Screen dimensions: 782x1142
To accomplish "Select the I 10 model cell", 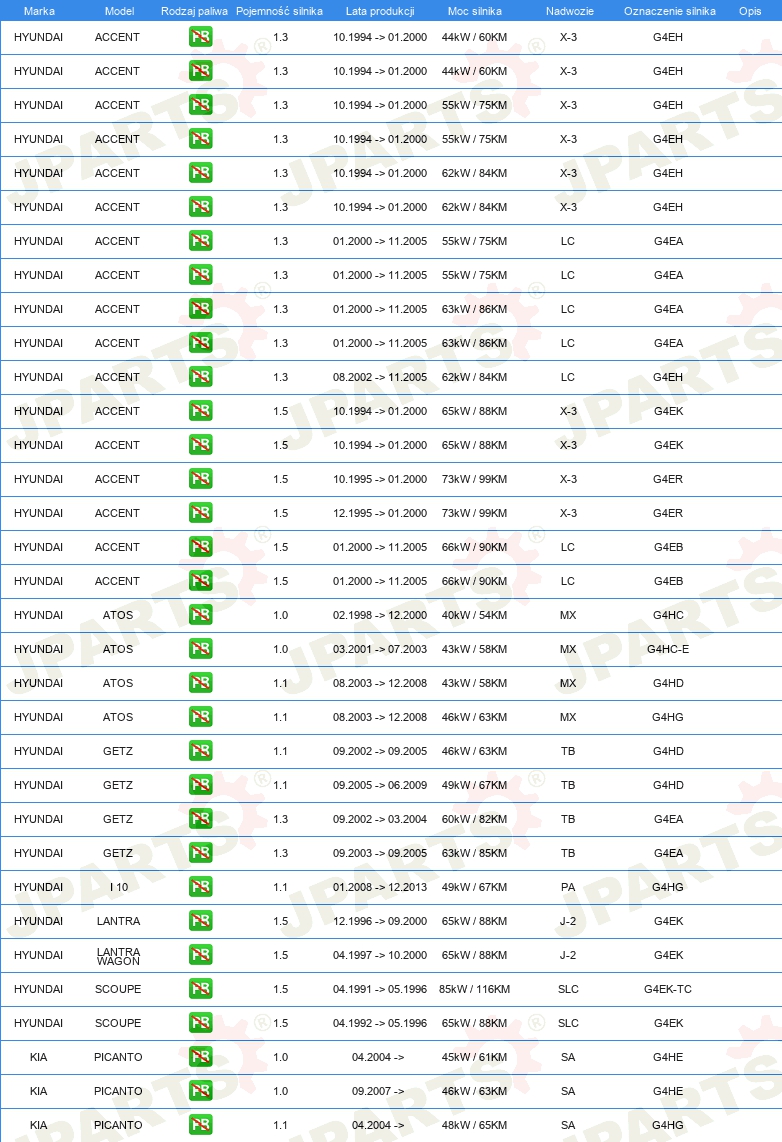I will tap(119, 887).
